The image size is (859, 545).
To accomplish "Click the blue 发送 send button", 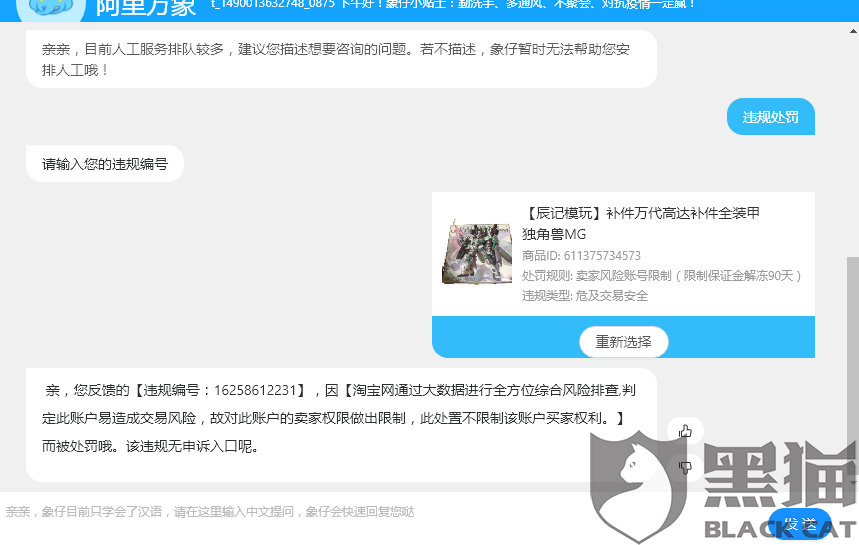I will [799, 524].
